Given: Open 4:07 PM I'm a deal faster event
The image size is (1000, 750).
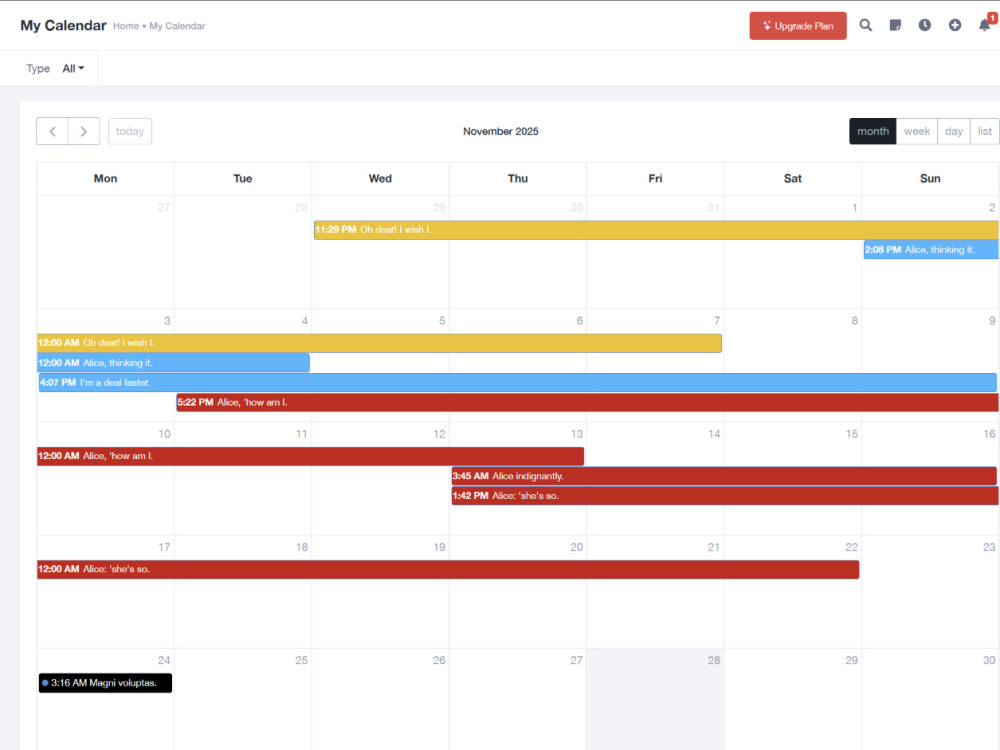Looking at the screenshot, I should coord(518,383).
